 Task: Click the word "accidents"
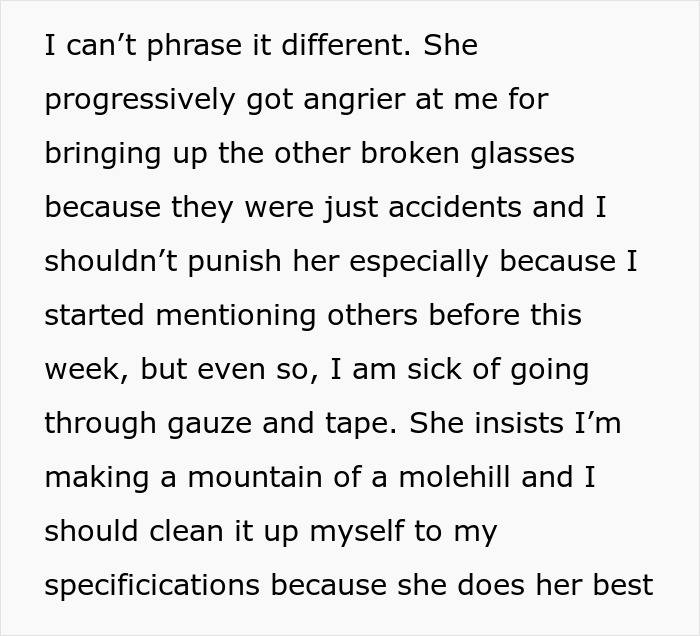pos(445,208)
